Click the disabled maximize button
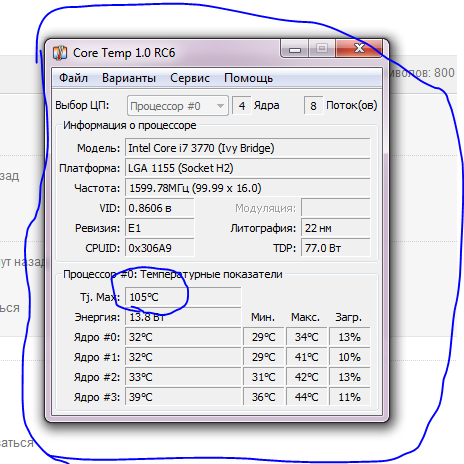The height and width of the screenshot is (464, 464). [x=322, y=49]
